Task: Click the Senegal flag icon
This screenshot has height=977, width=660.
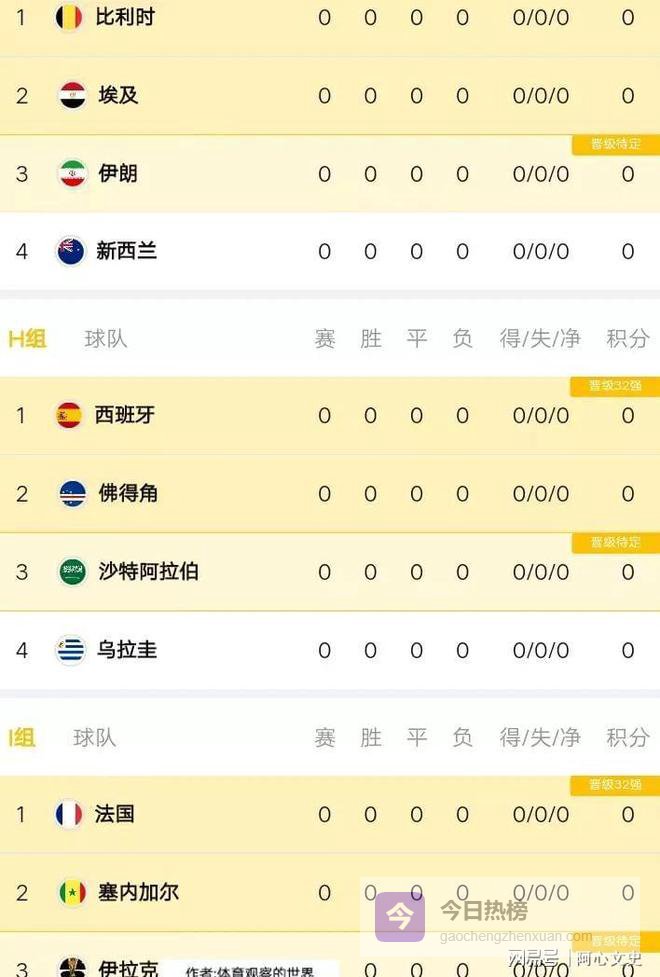Action: (x=72, y=892)
